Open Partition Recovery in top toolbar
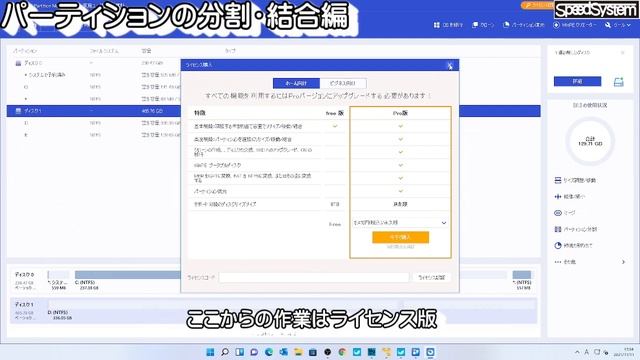The width and height of the screenshot is (640, 360). (x=524, y=25)
